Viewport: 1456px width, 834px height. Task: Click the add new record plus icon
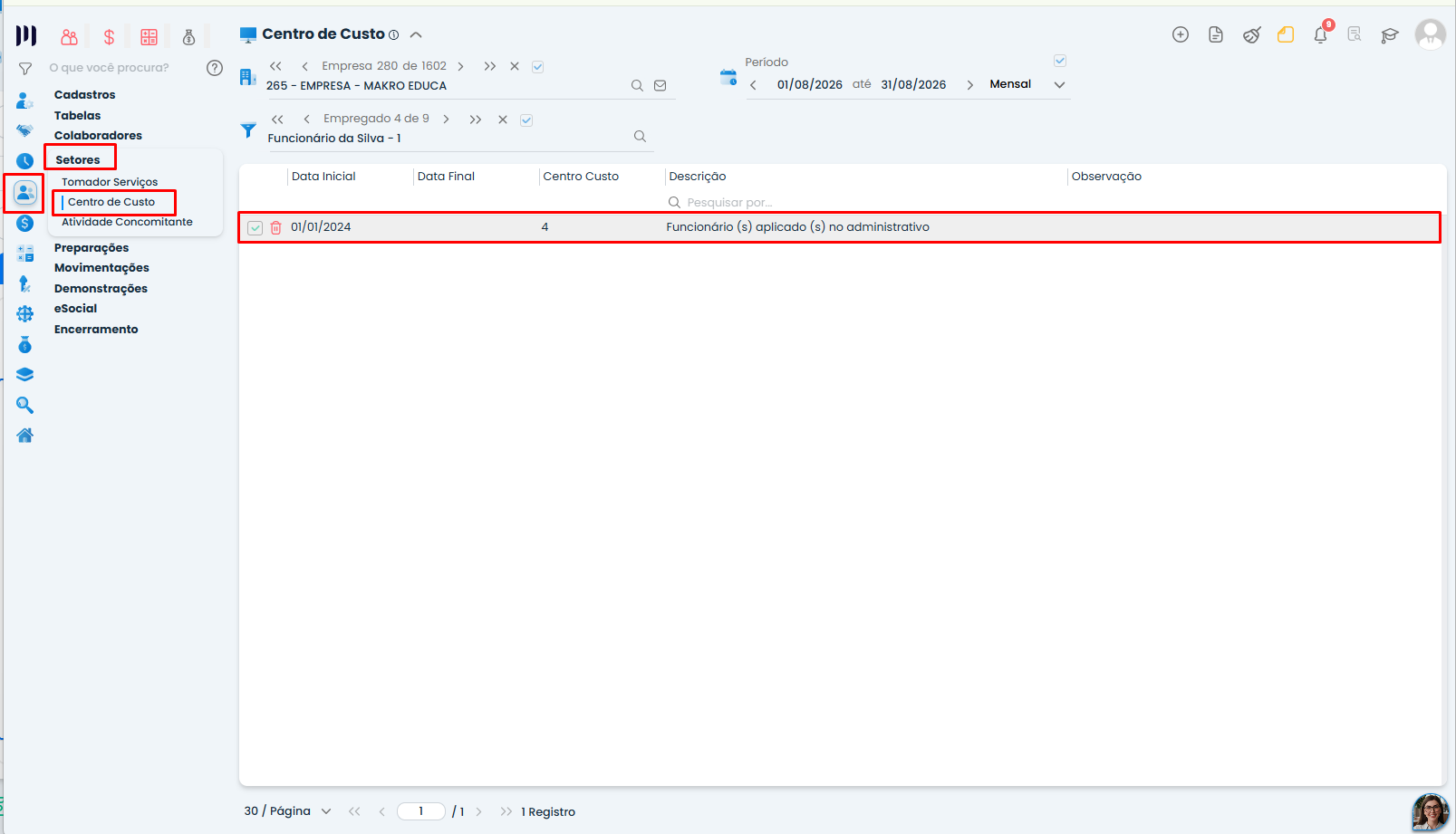coord(1181,34)
